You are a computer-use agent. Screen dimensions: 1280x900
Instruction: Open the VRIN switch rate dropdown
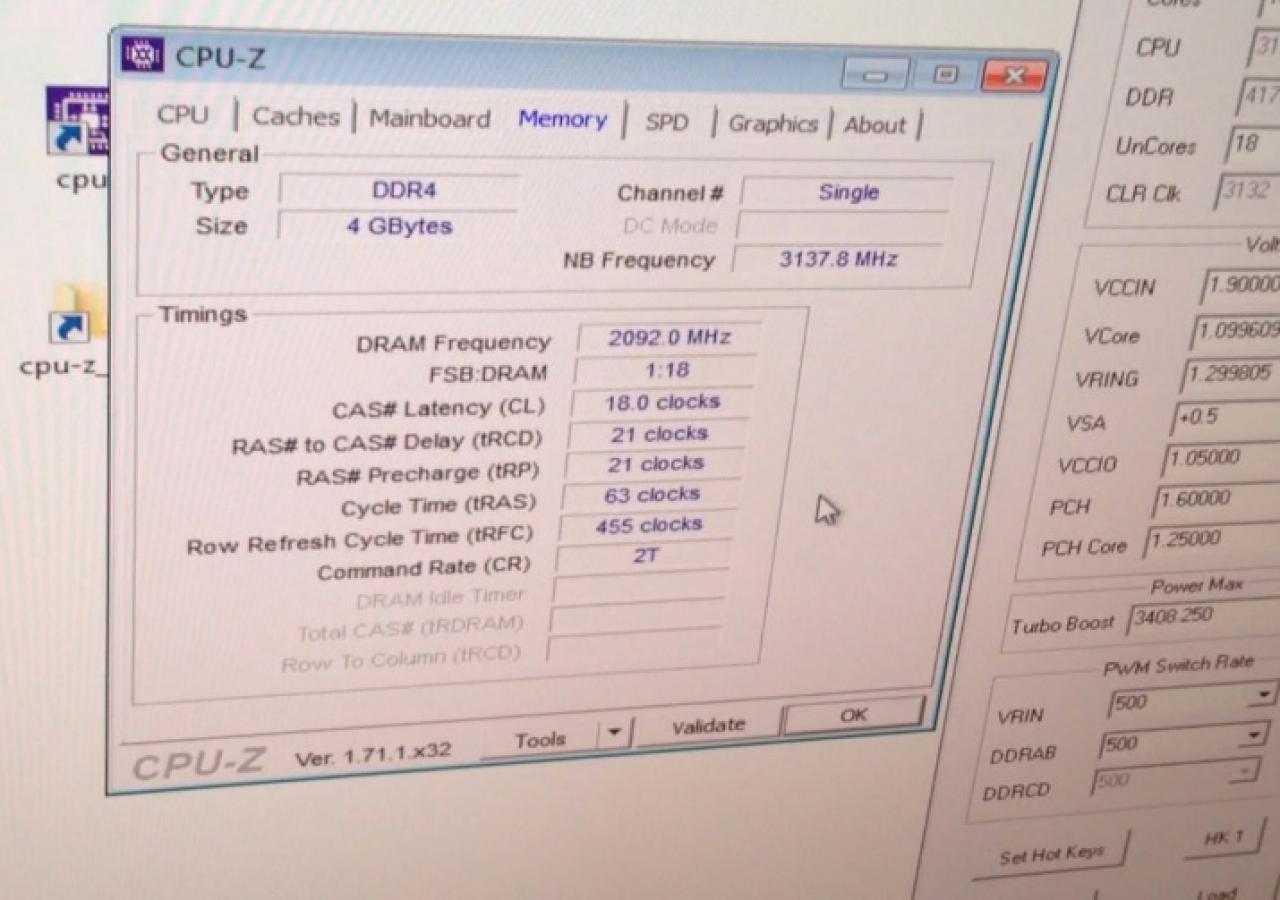click(1263, 696)
